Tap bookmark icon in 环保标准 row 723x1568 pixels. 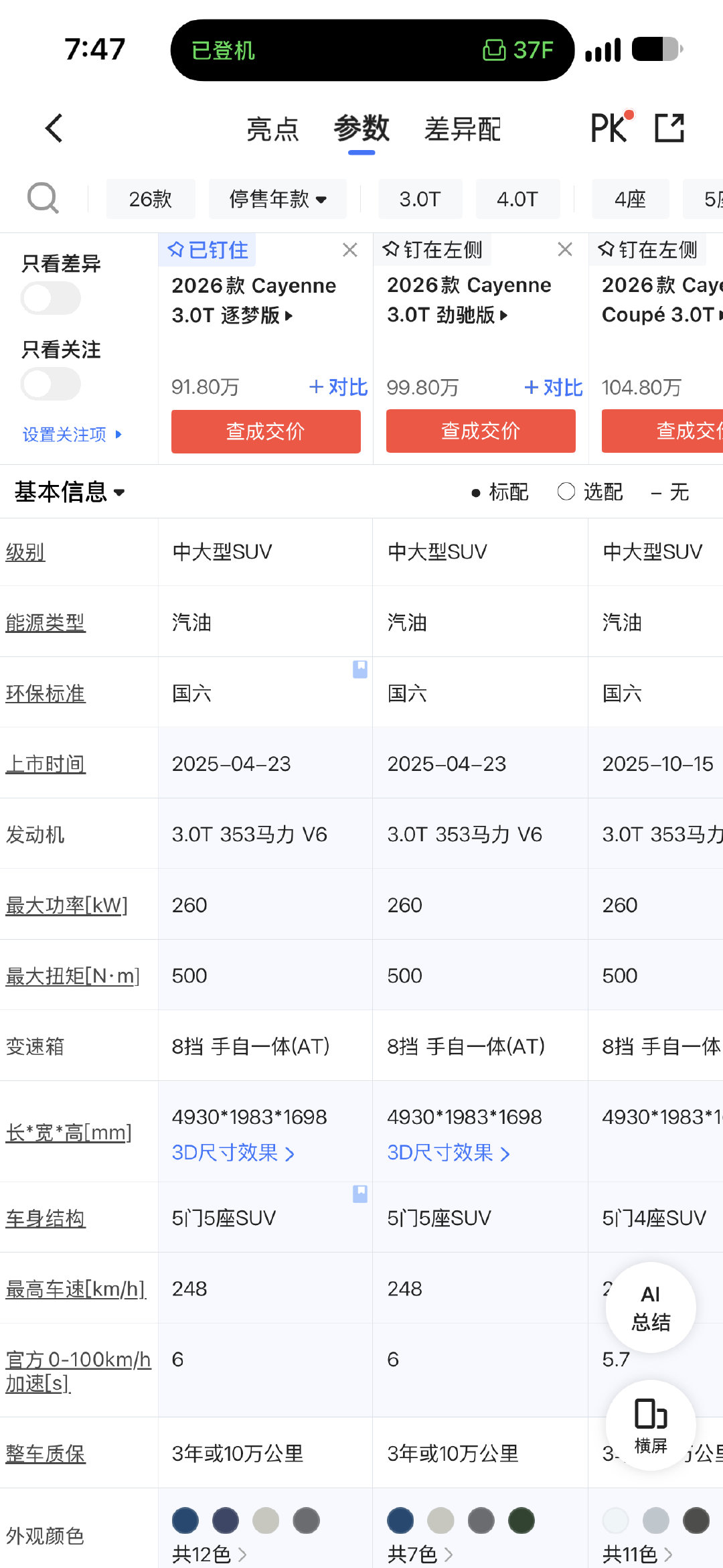point(360,669)
